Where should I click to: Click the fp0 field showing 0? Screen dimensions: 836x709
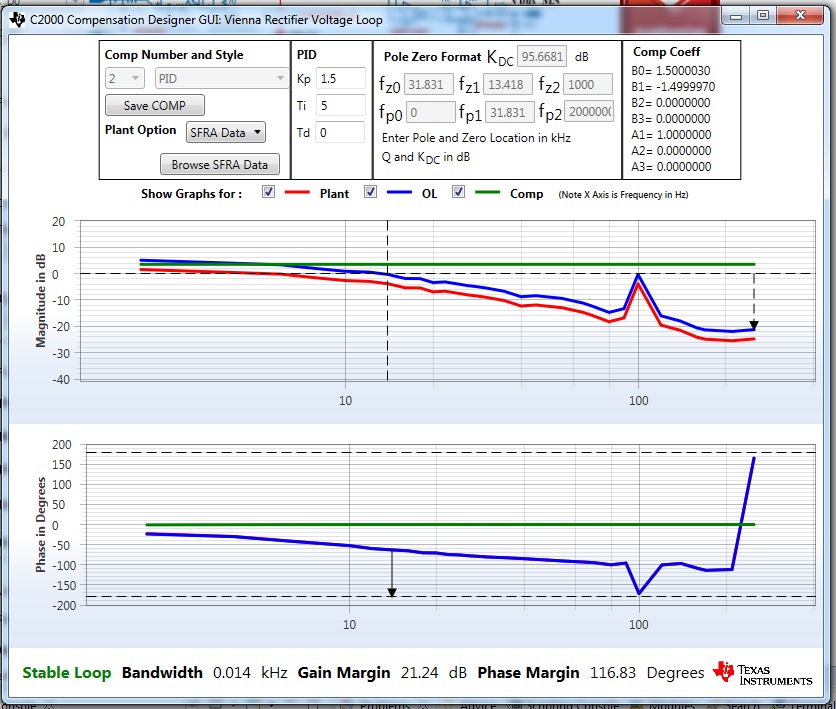[x=431, y=112]
